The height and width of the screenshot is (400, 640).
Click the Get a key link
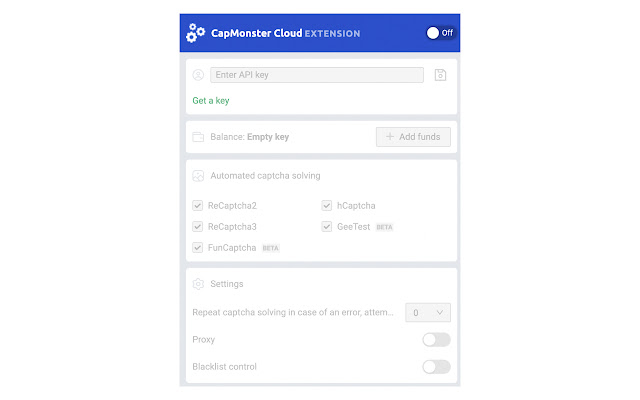click(210, 101)
